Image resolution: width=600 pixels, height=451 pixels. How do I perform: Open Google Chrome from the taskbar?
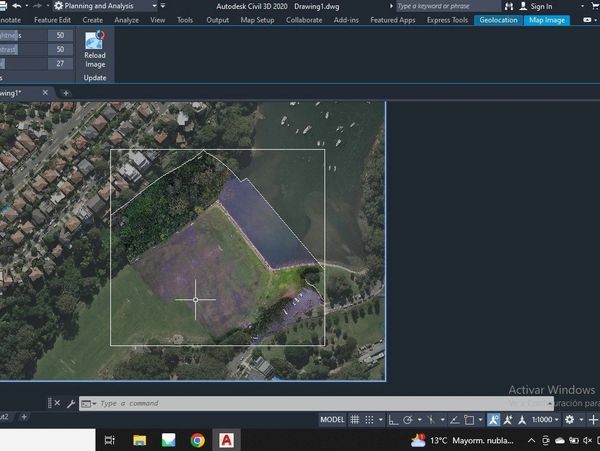198,440
